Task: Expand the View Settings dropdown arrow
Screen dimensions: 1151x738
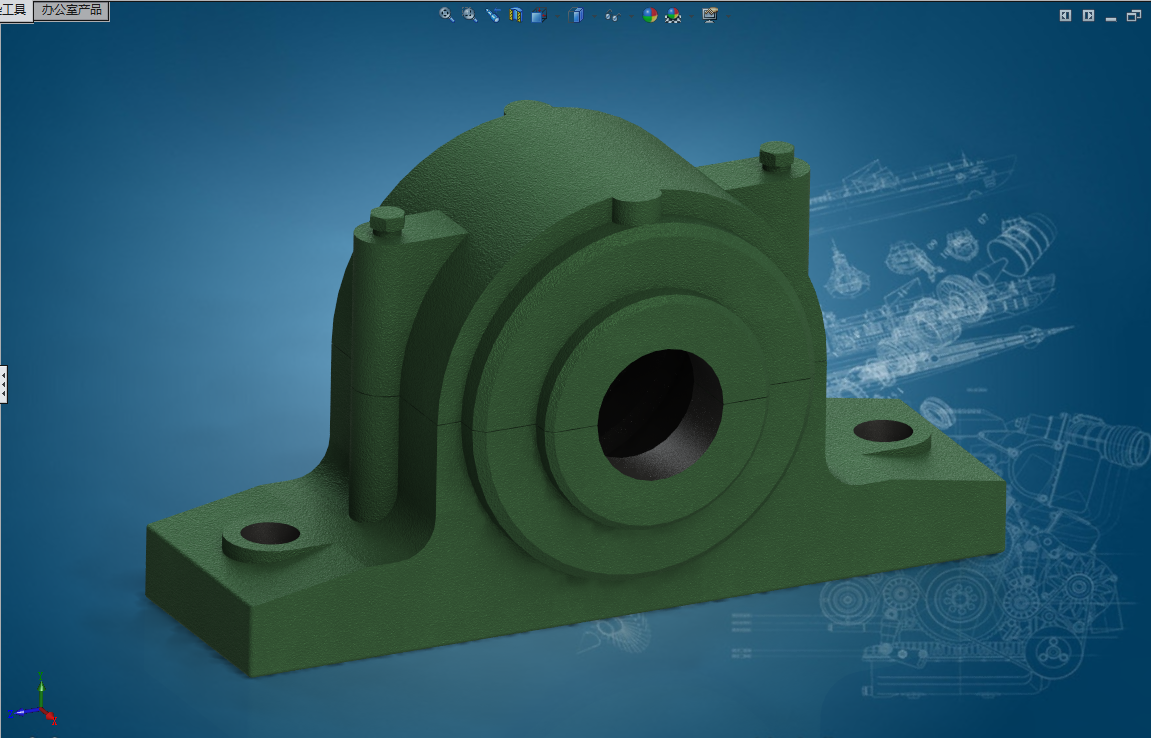Action: tap(728, 16)
